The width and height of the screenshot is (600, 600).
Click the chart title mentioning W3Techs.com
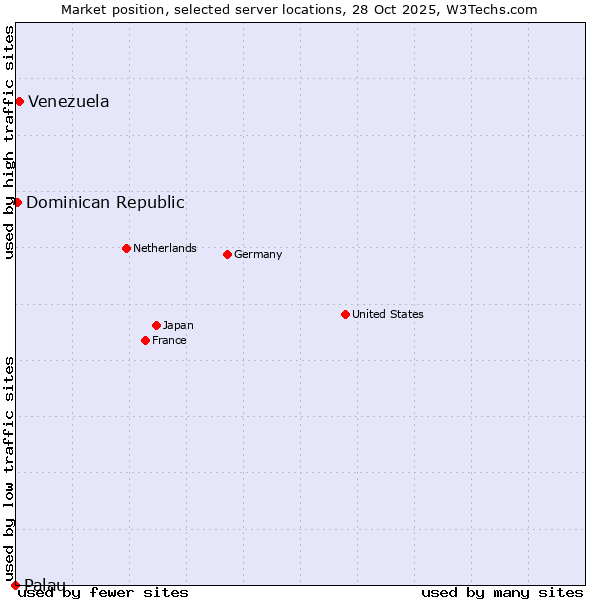tap(299, 9)
